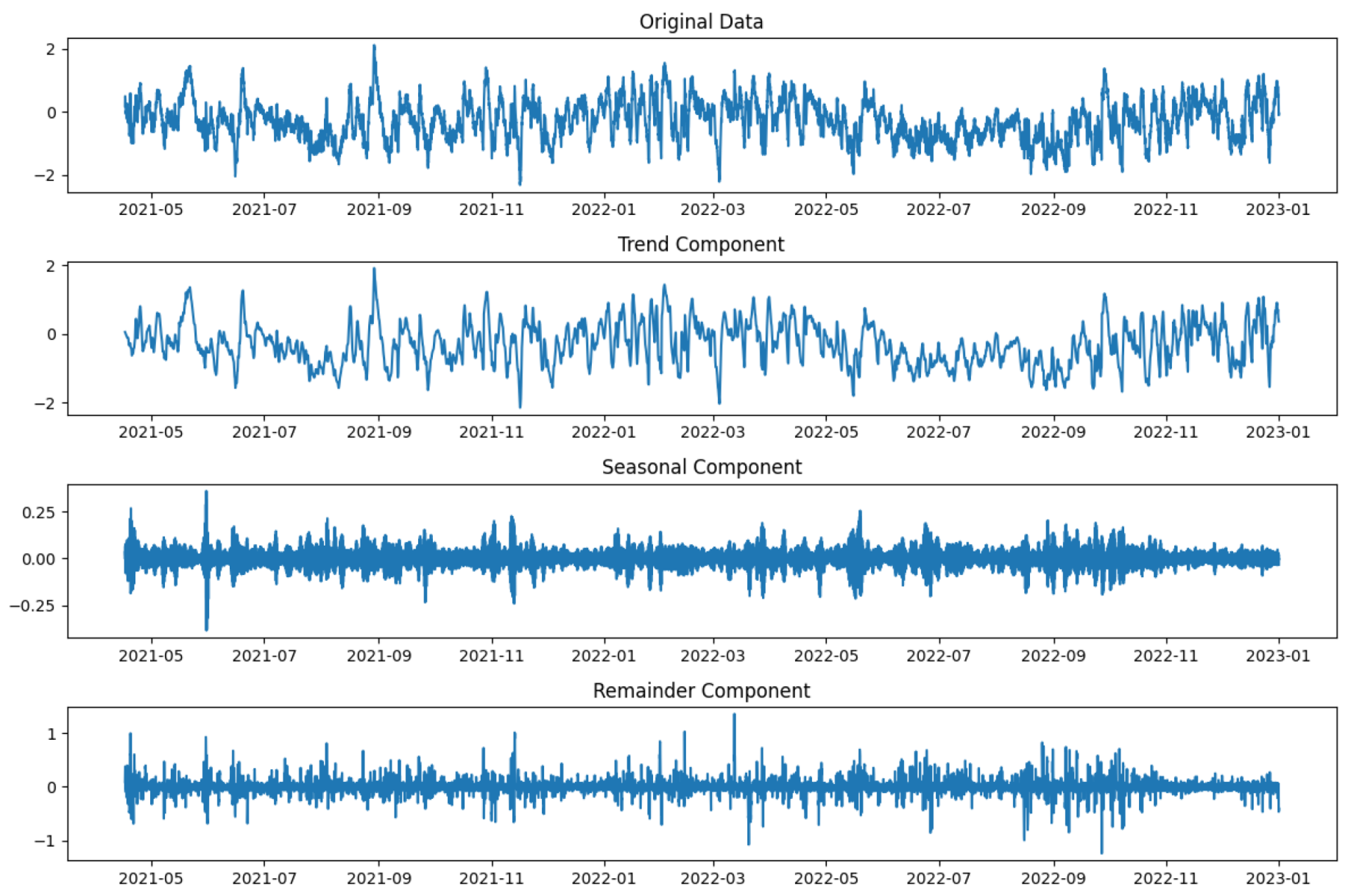
Task: Pick the 2022-09 date label under Seasonal Component
Action: [x=1054, y=655]
